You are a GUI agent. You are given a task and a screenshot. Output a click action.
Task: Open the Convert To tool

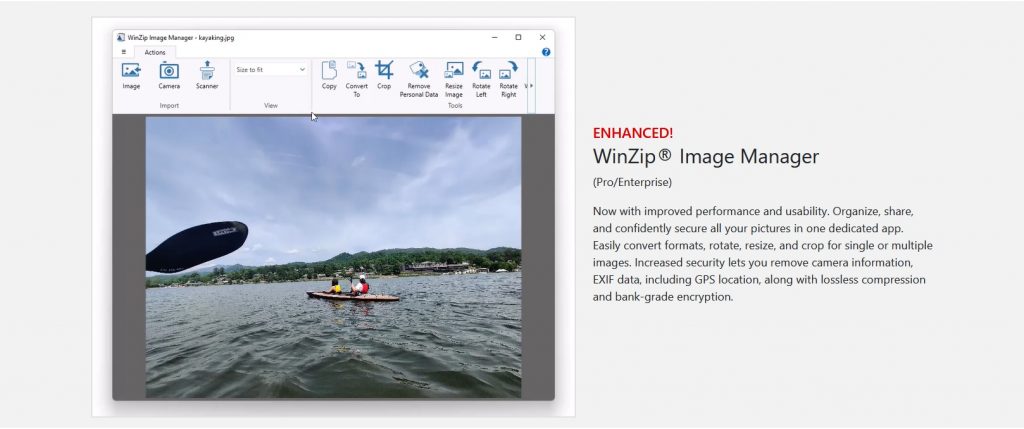point(357,79)
